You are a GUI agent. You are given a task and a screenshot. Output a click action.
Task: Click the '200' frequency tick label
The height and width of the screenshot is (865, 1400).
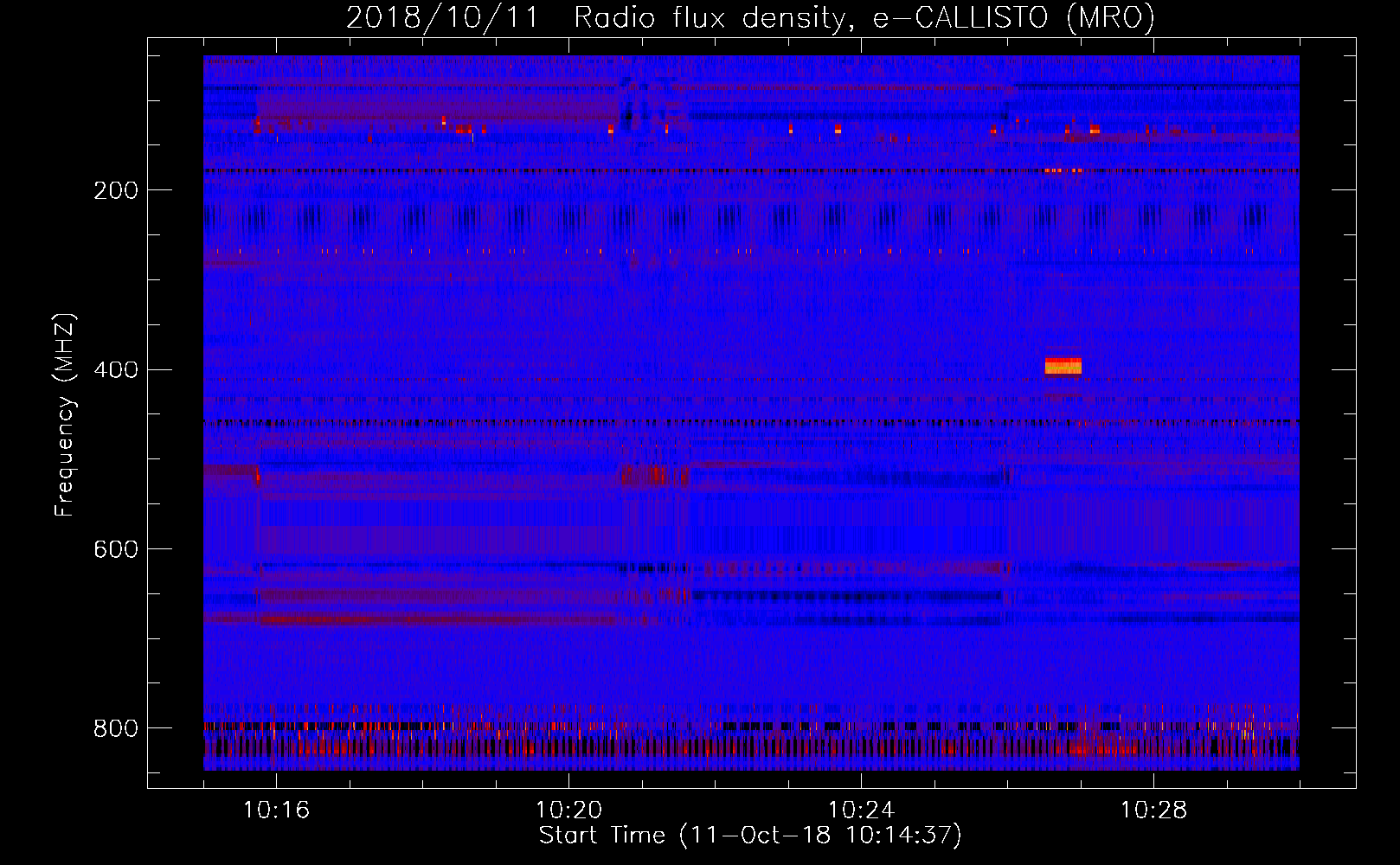pos(116,190)
